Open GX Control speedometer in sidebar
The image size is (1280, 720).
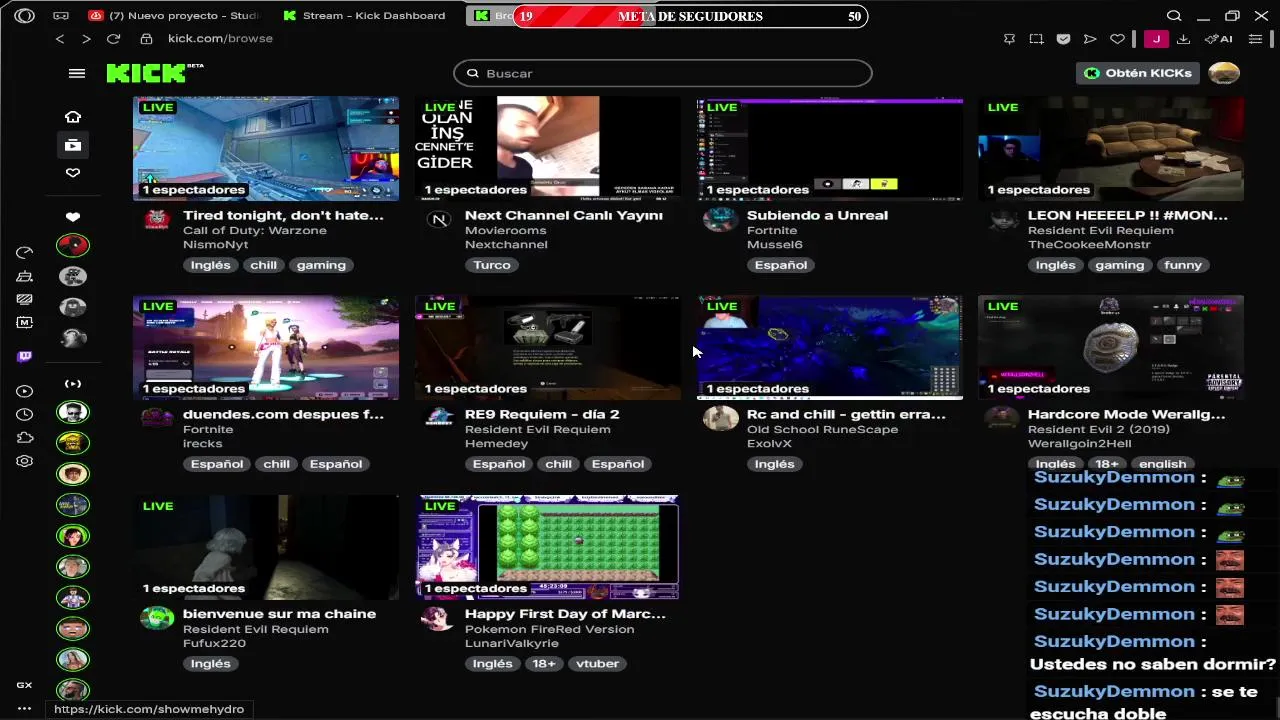point(25,252)
